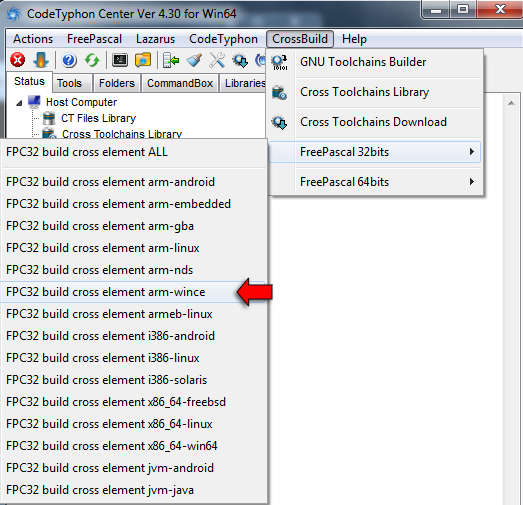Select Cross Toolchains Library menu entry
Viewport: 523px width, 505px height.
pyautogui.click(x=376, y=92)
